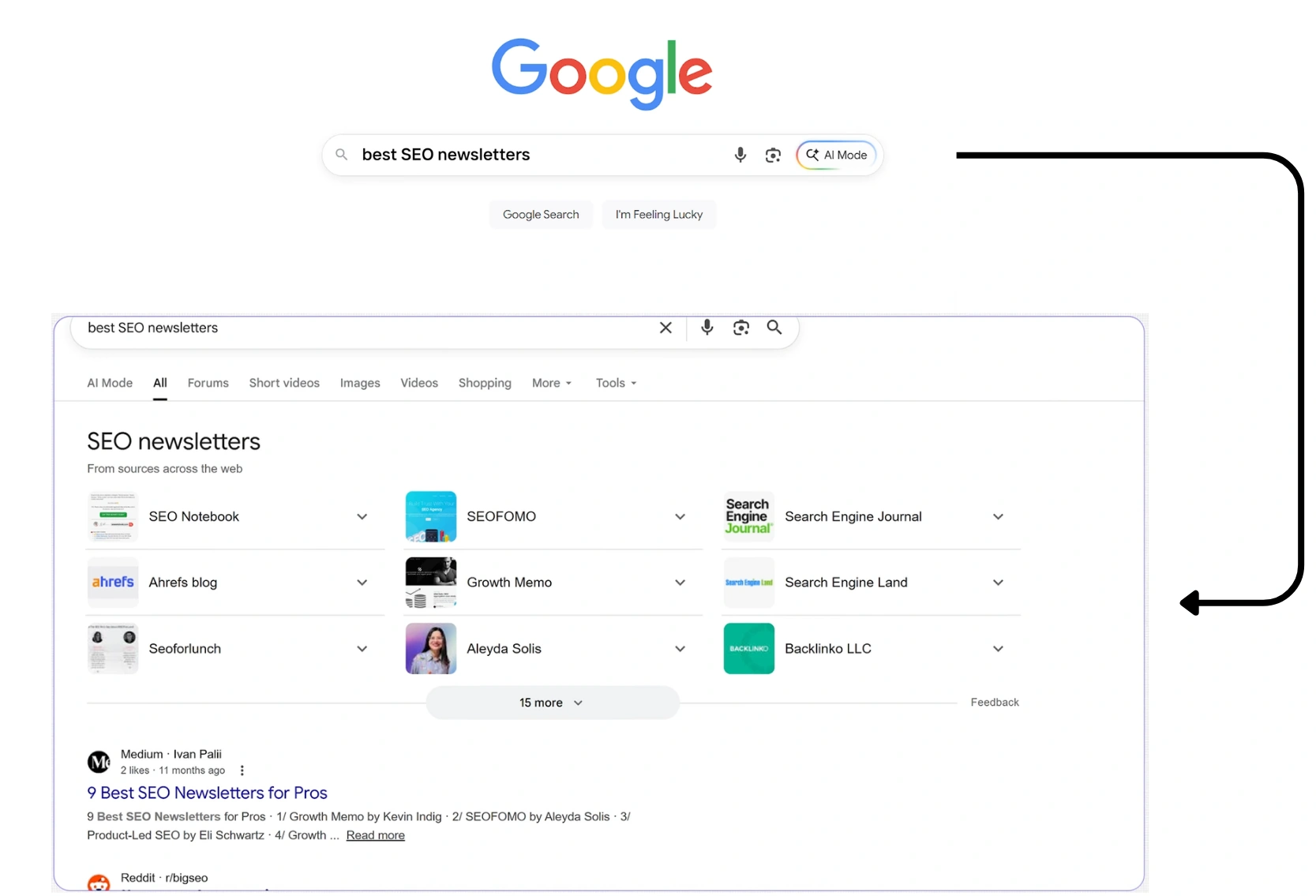Click the Google logo on the homepage
The image size is (1316, 896).
(x=602, y=73)
